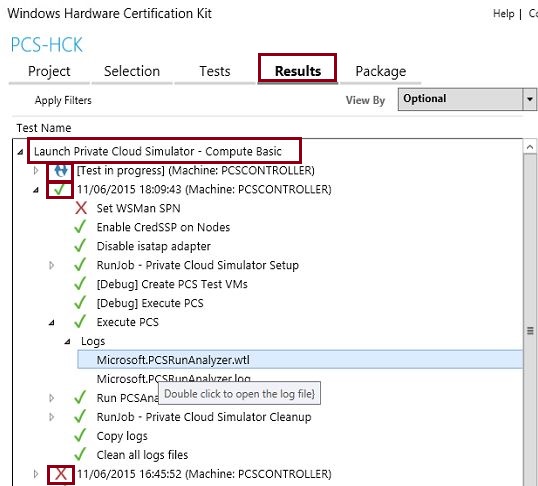Image resolution: width=538 pixels, height=486 pixels.
Task: Switch to the Selection tab
Action: (x=132, y=71)
